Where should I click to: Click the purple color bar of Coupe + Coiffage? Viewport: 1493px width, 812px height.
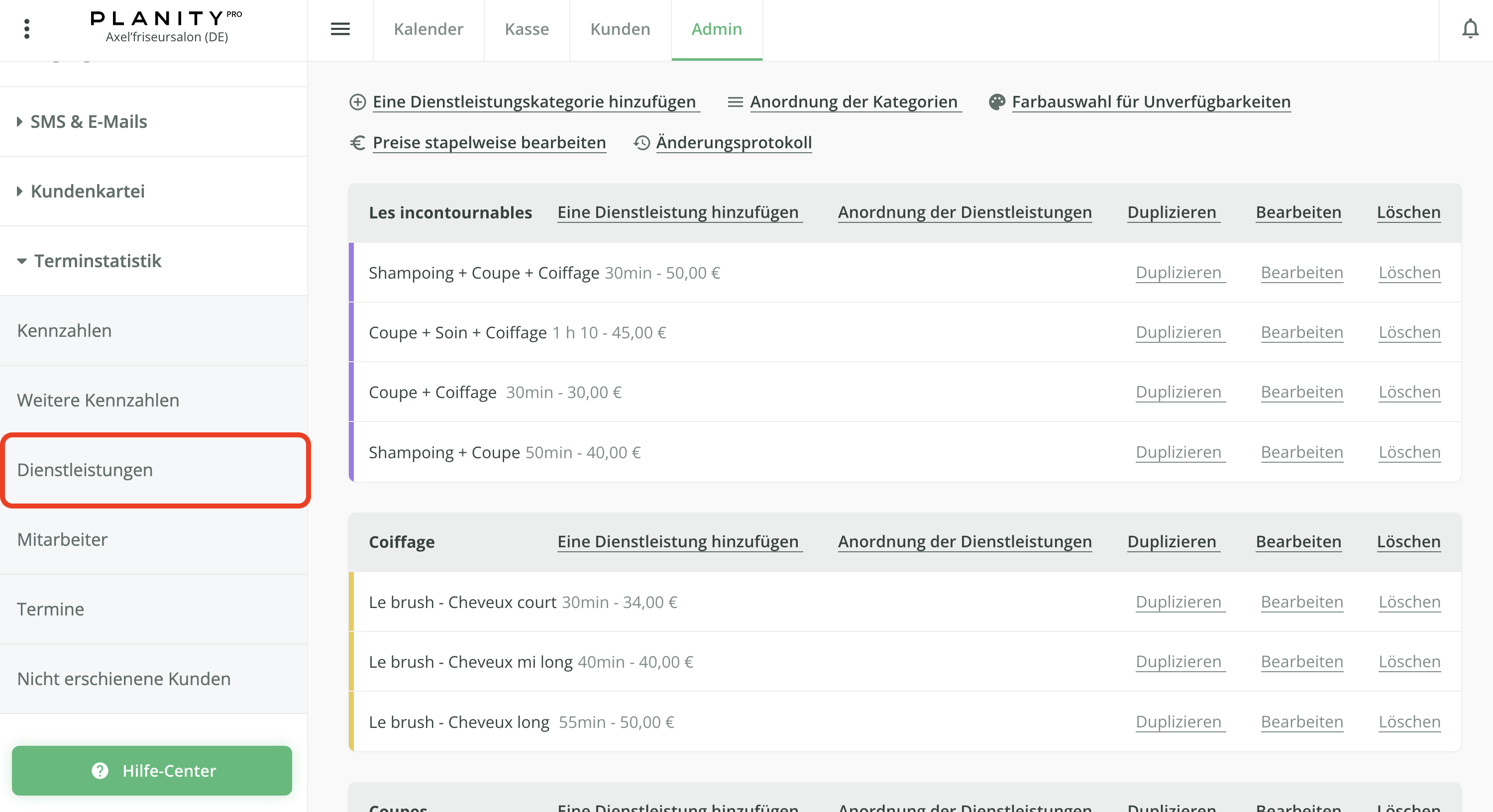coord(352,392)
